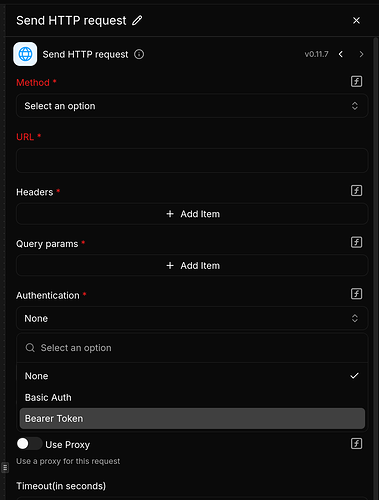Add Item under Headers
379x500 pixels.
(x=192, y=214)
